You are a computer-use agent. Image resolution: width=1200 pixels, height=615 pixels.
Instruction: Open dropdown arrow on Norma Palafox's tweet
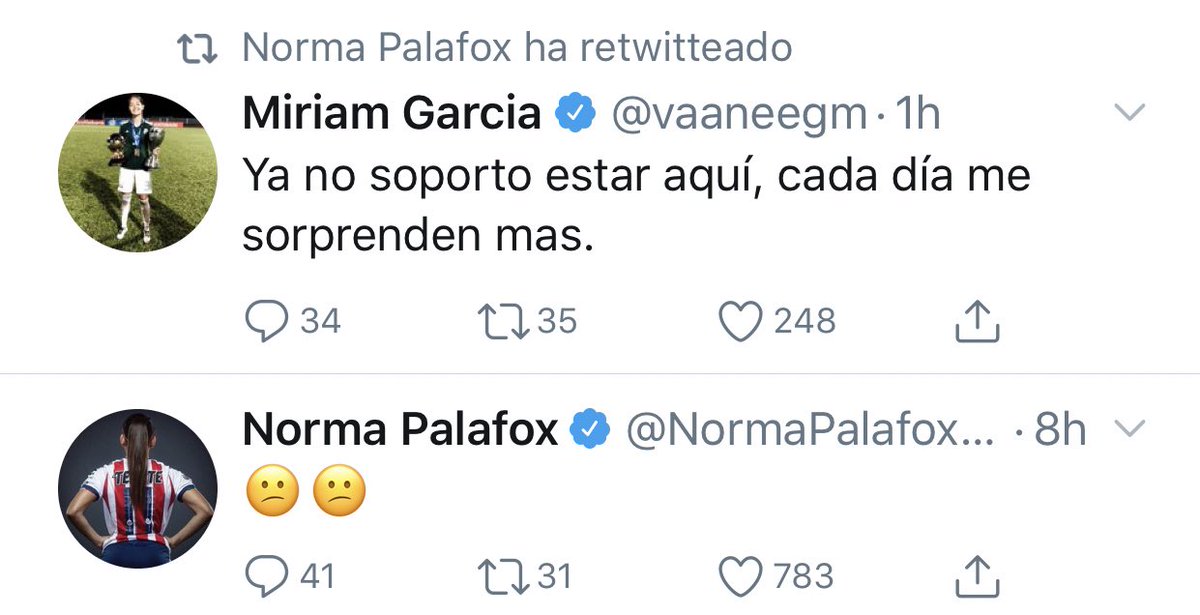tap(1128, 430)
